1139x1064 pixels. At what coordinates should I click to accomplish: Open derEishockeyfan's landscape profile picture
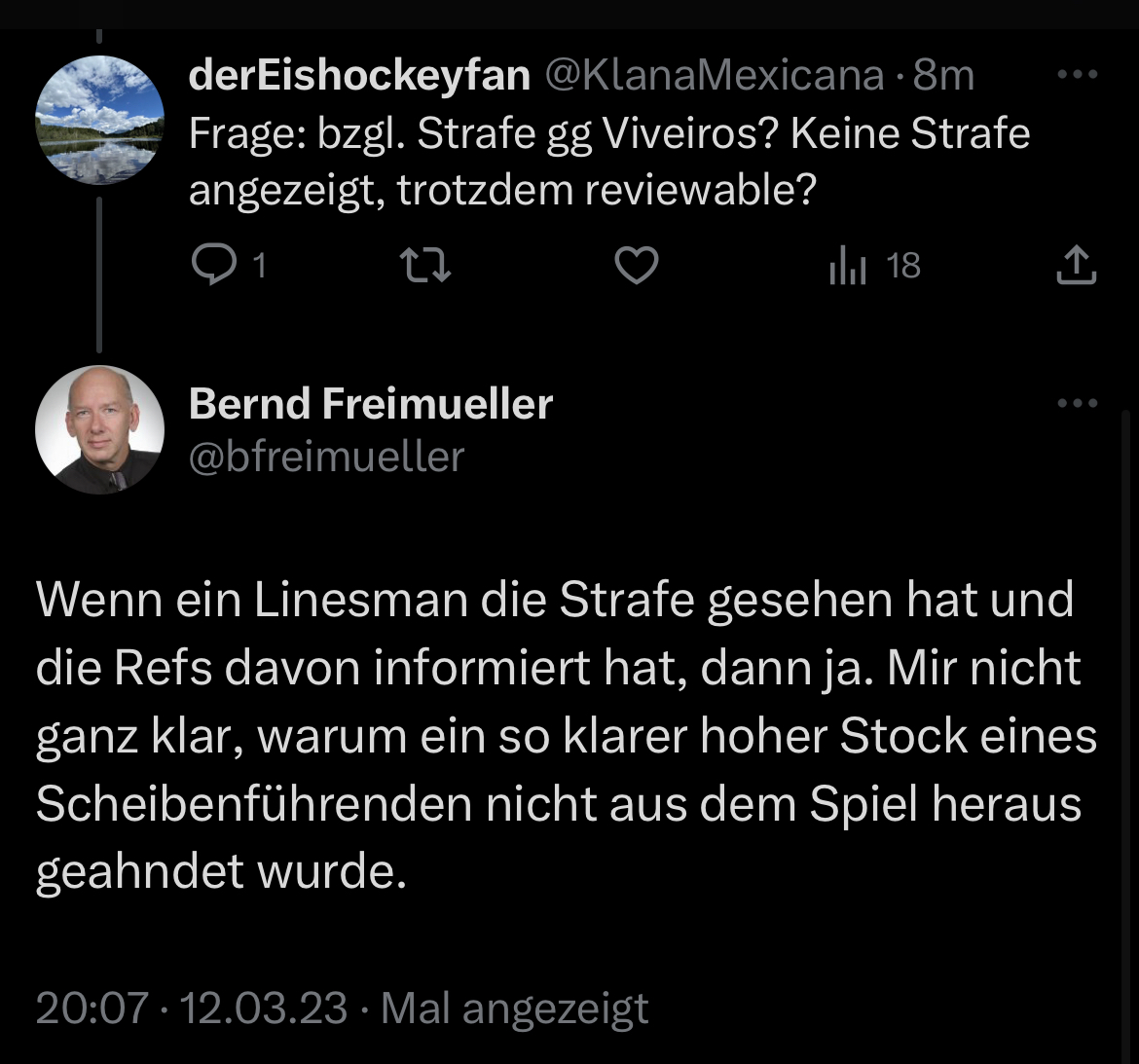tap(99, 120)
